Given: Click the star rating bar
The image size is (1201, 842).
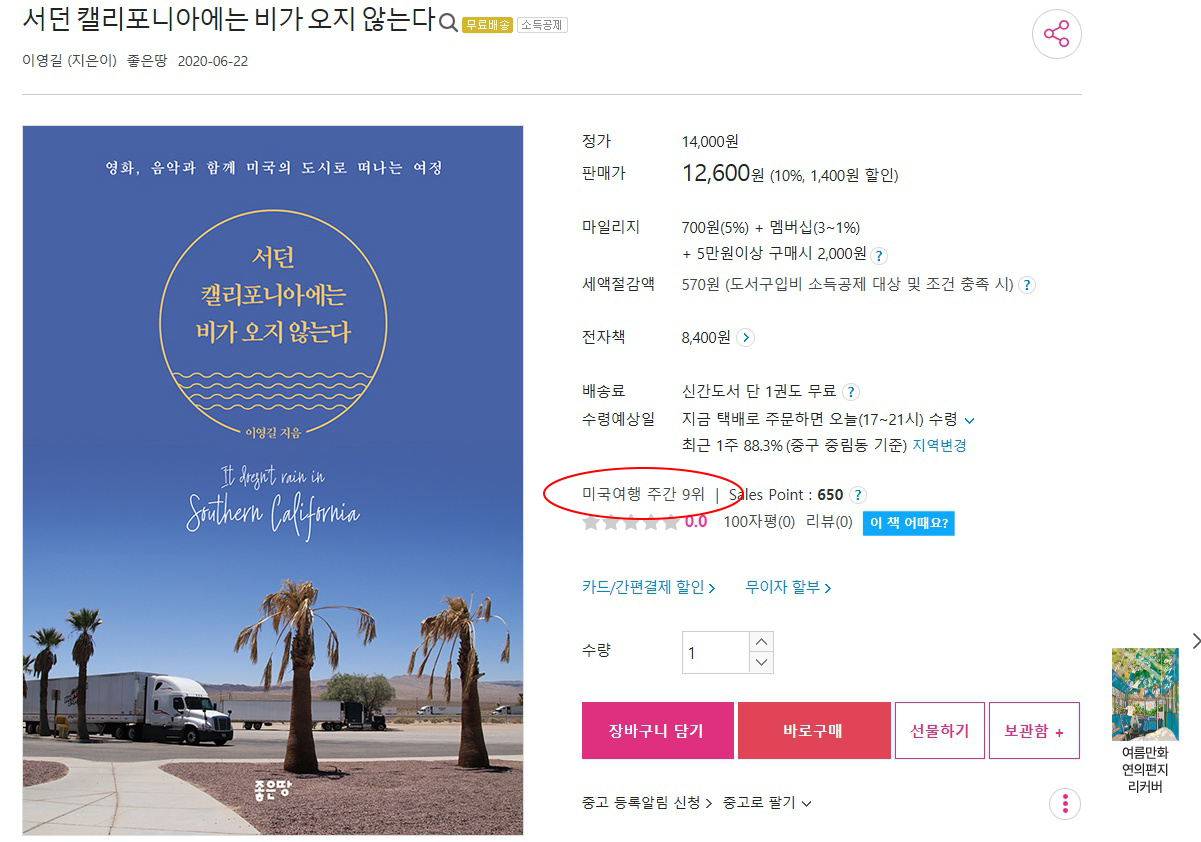Looking at the screenshot, I should pyautogui.click(x=630, y=522).
